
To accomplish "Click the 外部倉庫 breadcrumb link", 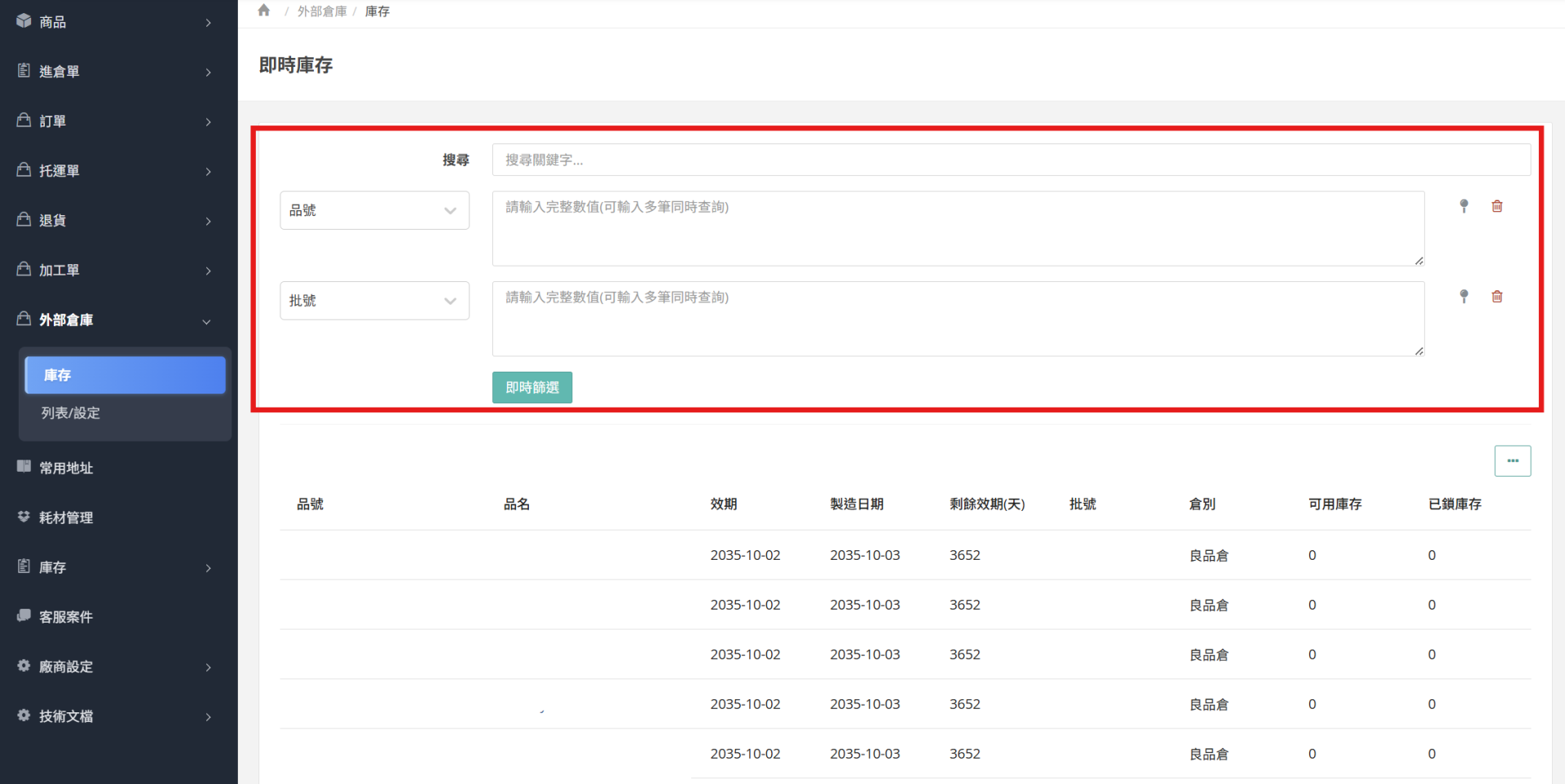I will click(321, 11).
